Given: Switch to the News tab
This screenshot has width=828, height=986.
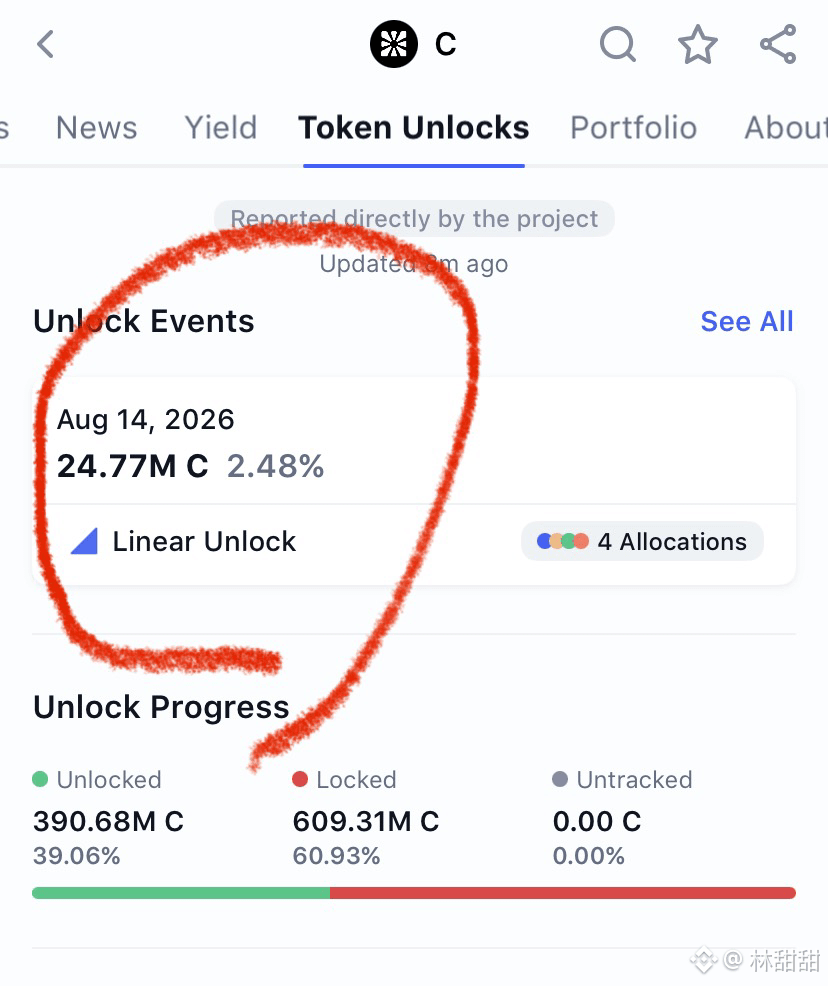Looking at the screenshot, I should (96, 128).
